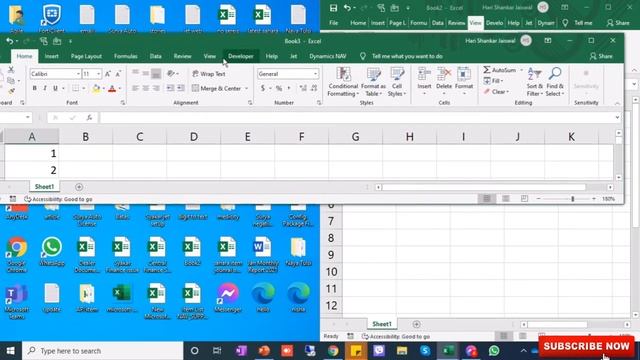Apply Percent Style format
This screenshot has height=360, width=640.
coord(279,88)
